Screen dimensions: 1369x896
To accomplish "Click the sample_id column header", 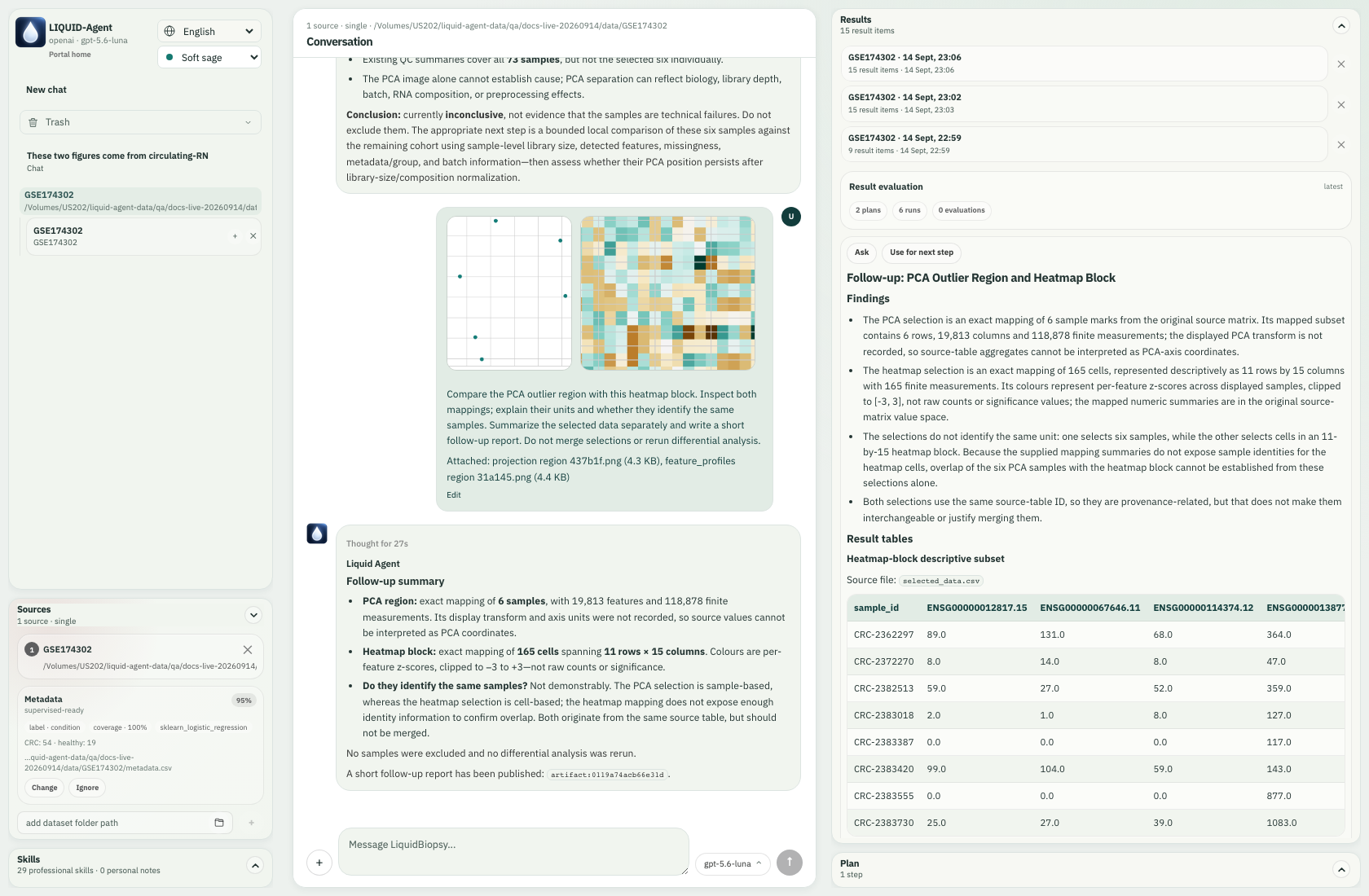I will 876,608.
